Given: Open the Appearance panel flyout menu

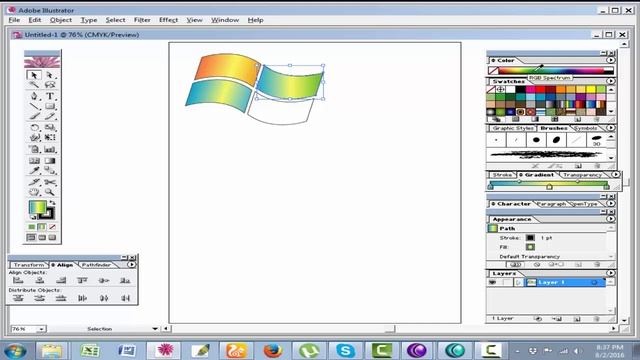Looking at the screenshot, I should (611, 219).
